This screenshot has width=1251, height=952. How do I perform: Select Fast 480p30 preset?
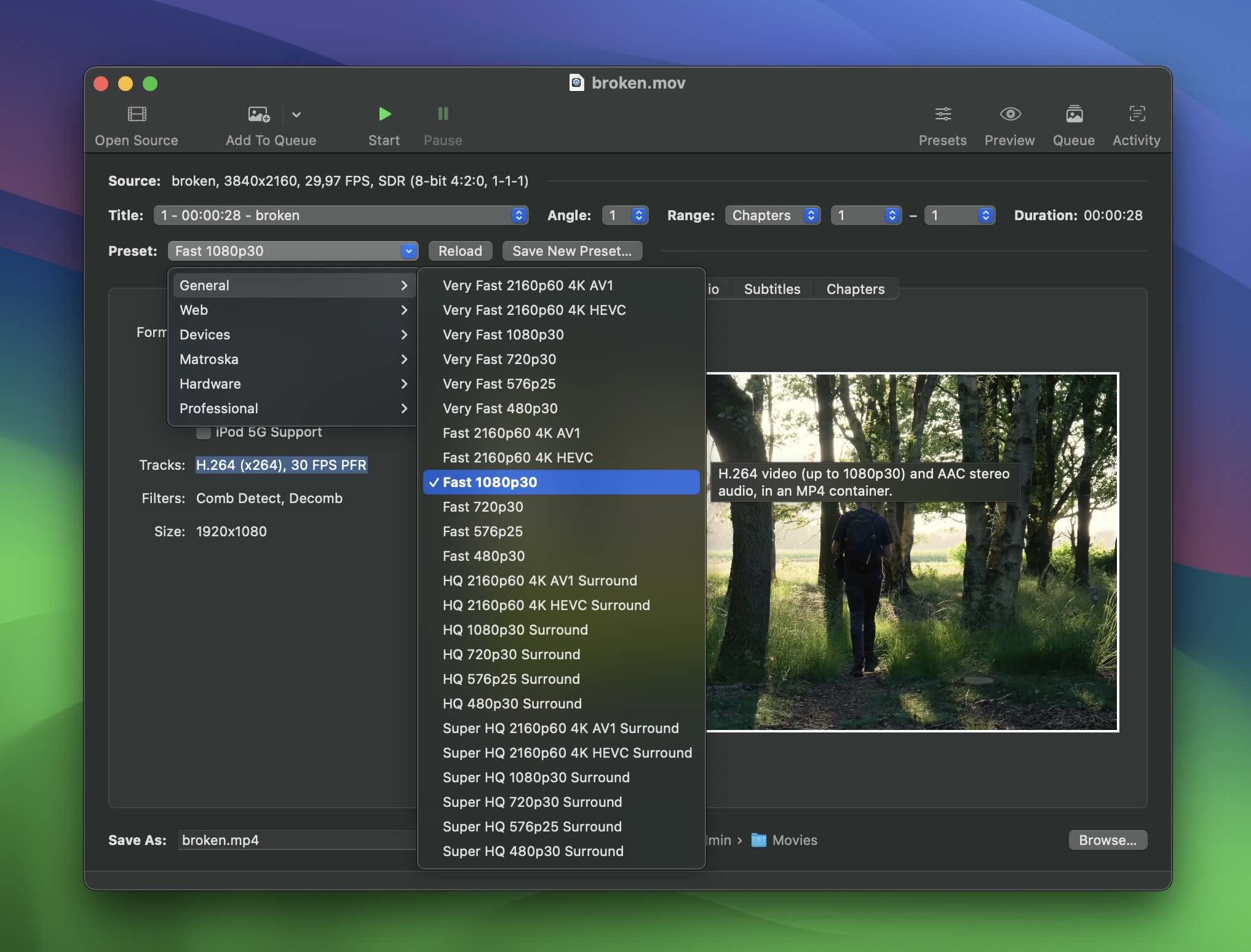tap(562, 556)
